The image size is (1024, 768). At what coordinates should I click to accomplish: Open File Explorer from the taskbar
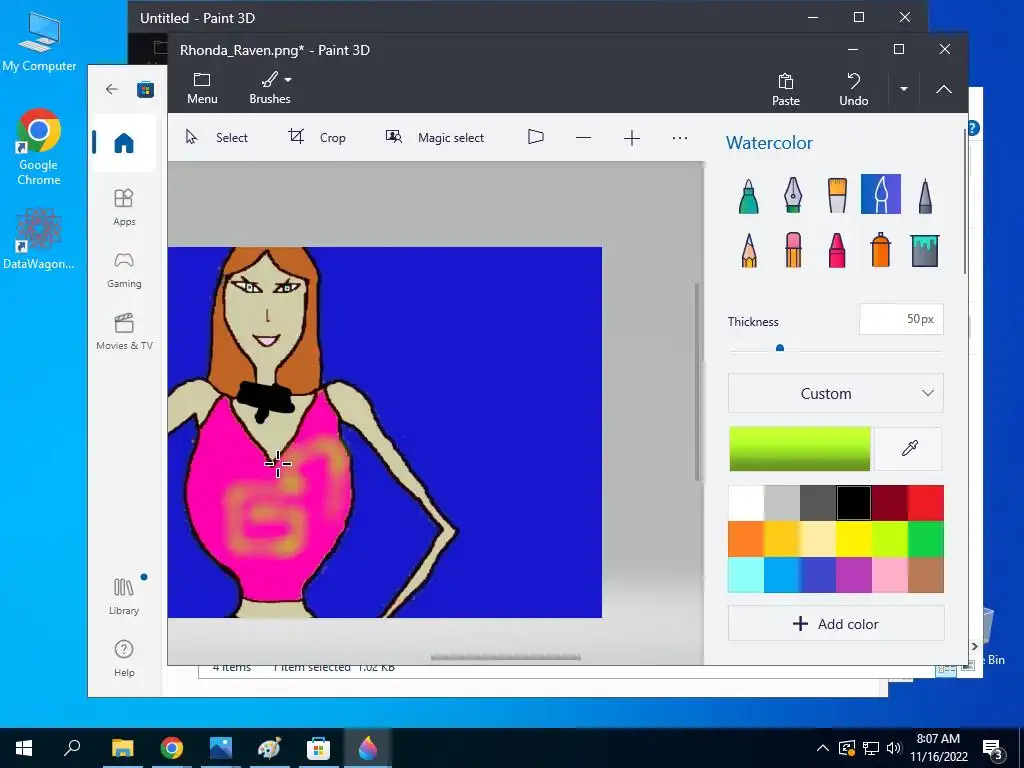coord(123,748)
